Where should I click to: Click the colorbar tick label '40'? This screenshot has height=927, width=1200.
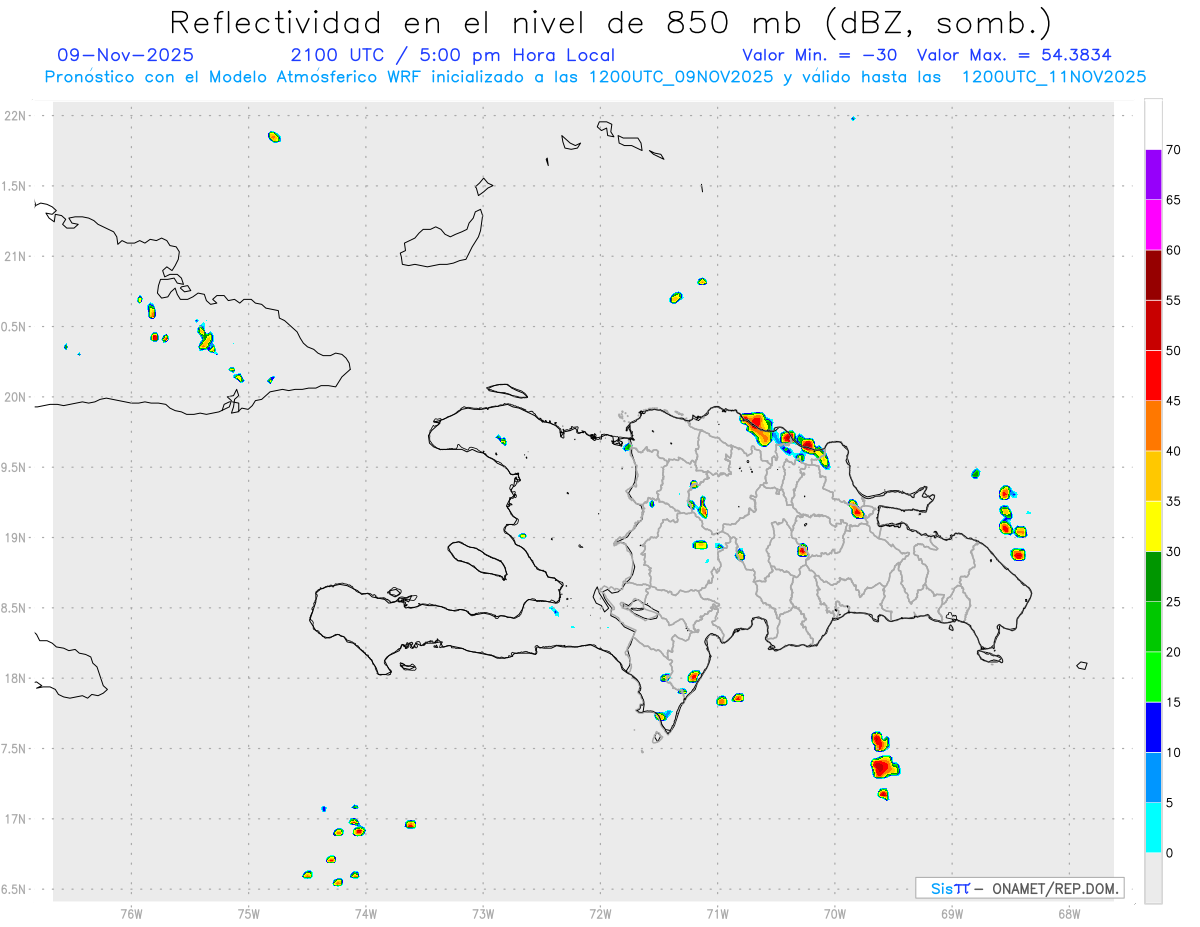click(1174, 451)
